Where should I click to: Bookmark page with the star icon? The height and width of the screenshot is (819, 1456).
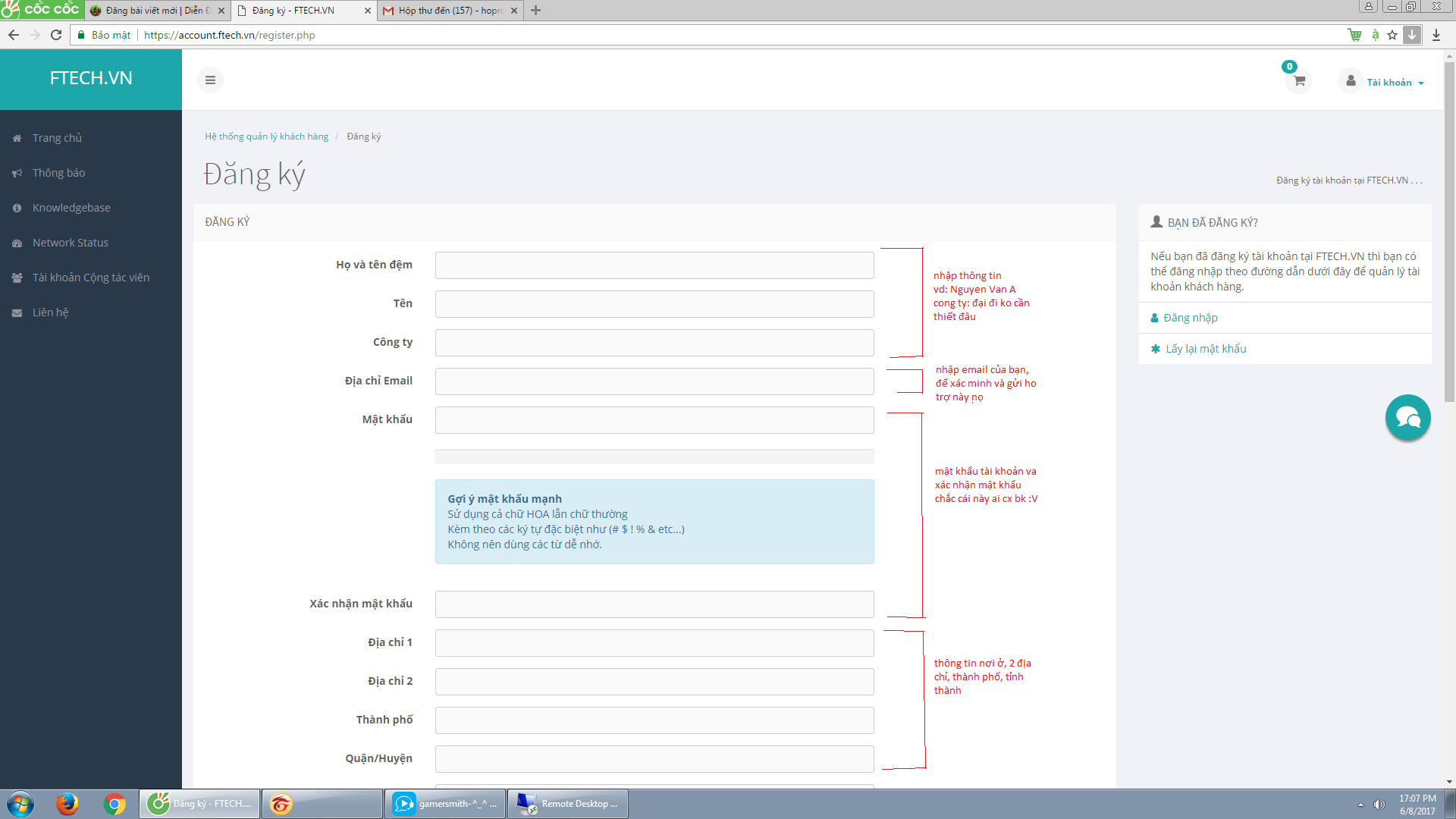[1392, 35]
